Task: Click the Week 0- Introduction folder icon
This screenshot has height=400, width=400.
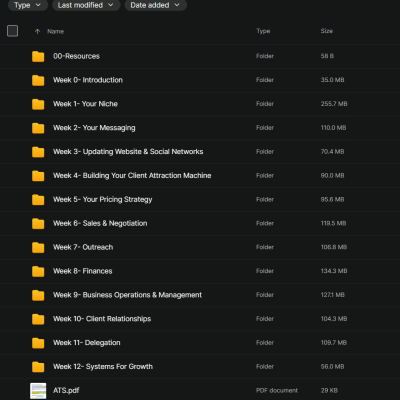Action: coord(38,80)
